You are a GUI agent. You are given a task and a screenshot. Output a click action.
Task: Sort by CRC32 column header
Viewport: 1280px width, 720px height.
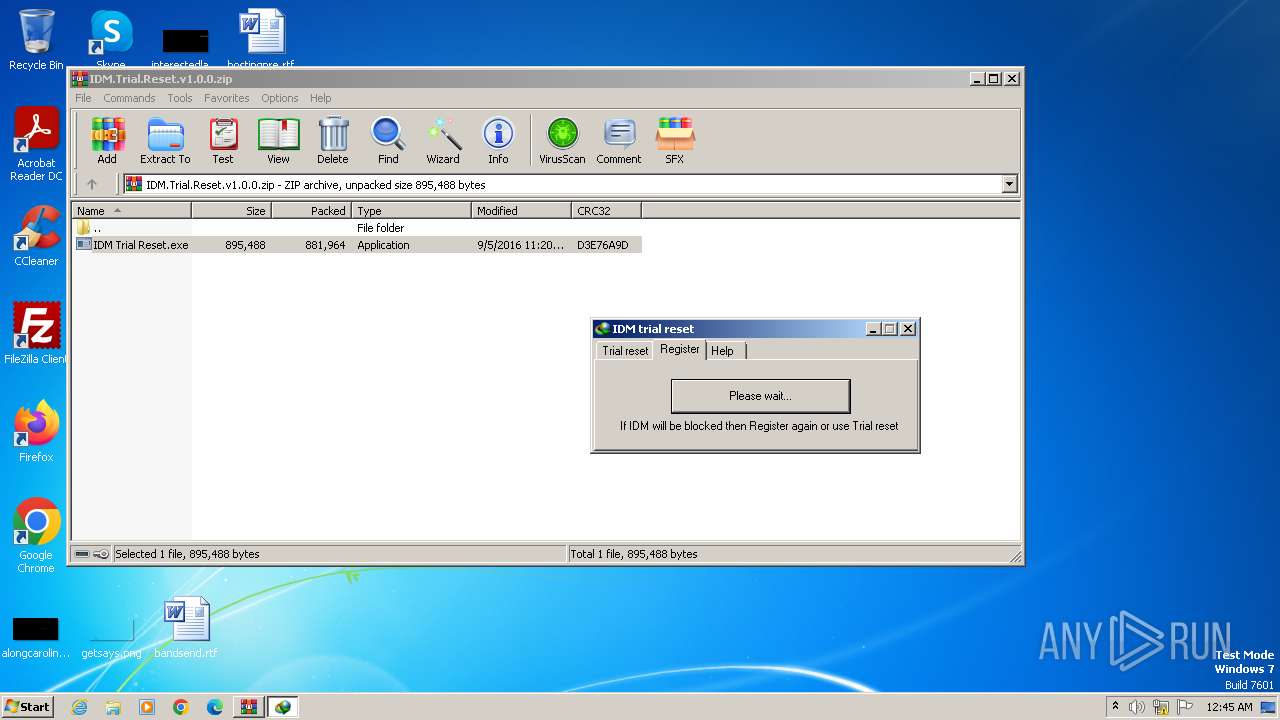point(606,211)
